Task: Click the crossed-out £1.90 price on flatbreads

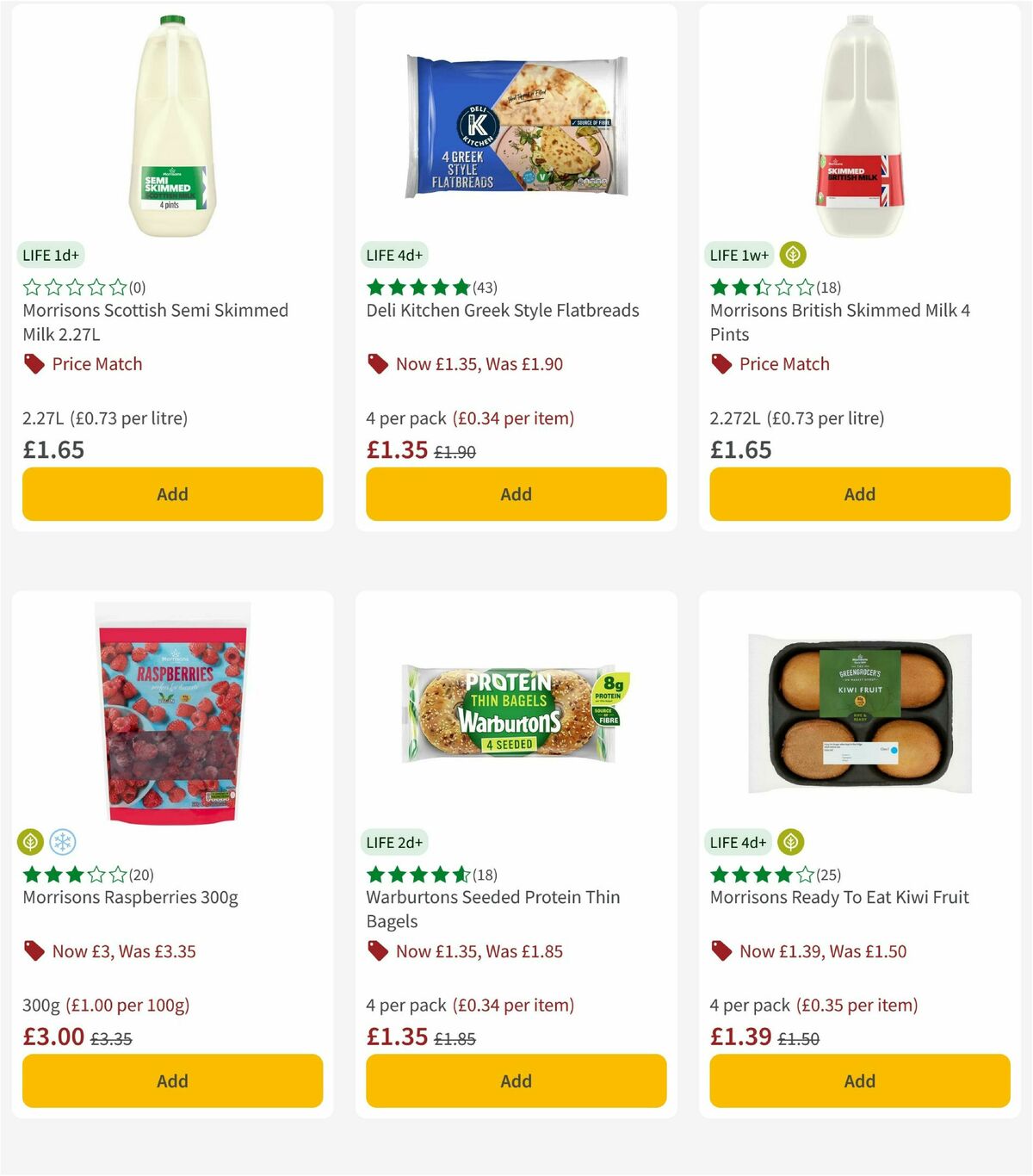Action: 455,451
